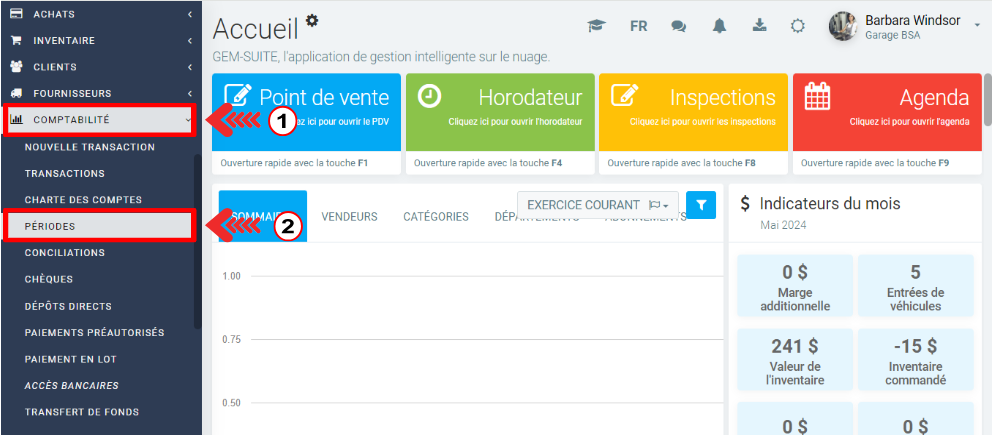Open the red Agenda tile
Image resolution: width=992 pixels, height=435 pixels.
(887, 110)
